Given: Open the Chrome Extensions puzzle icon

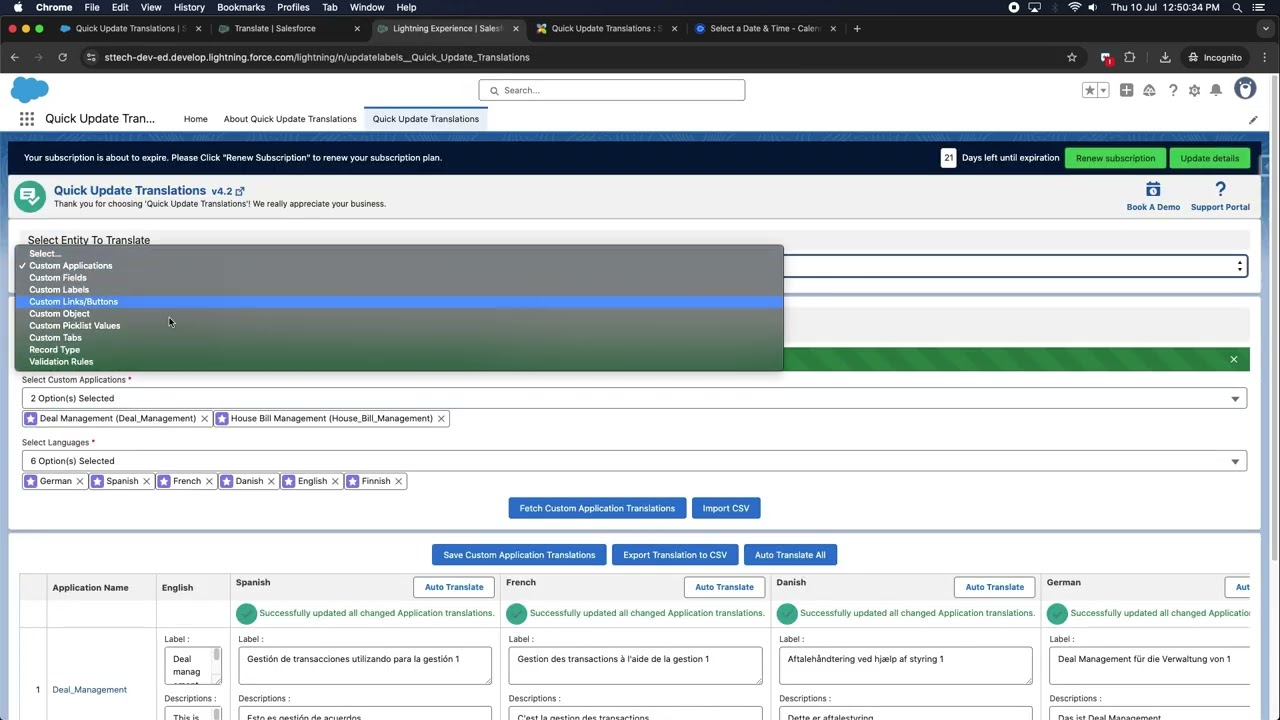Looking at the screenshot, I should (x=1130, y=57).
